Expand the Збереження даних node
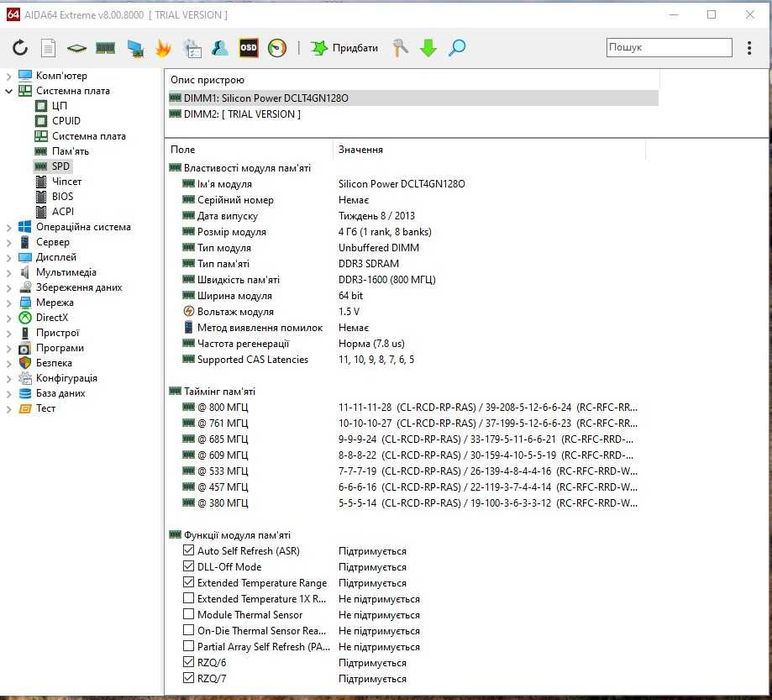 (8, 288)
